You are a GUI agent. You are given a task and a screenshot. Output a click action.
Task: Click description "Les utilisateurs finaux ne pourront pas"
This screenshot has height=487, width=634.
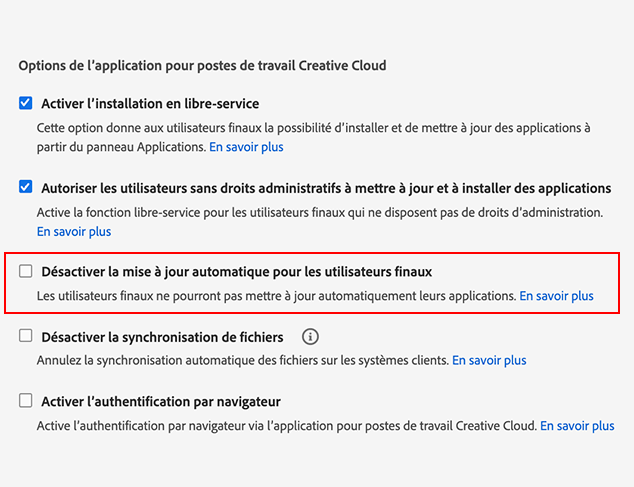click(x=276, y=296)
